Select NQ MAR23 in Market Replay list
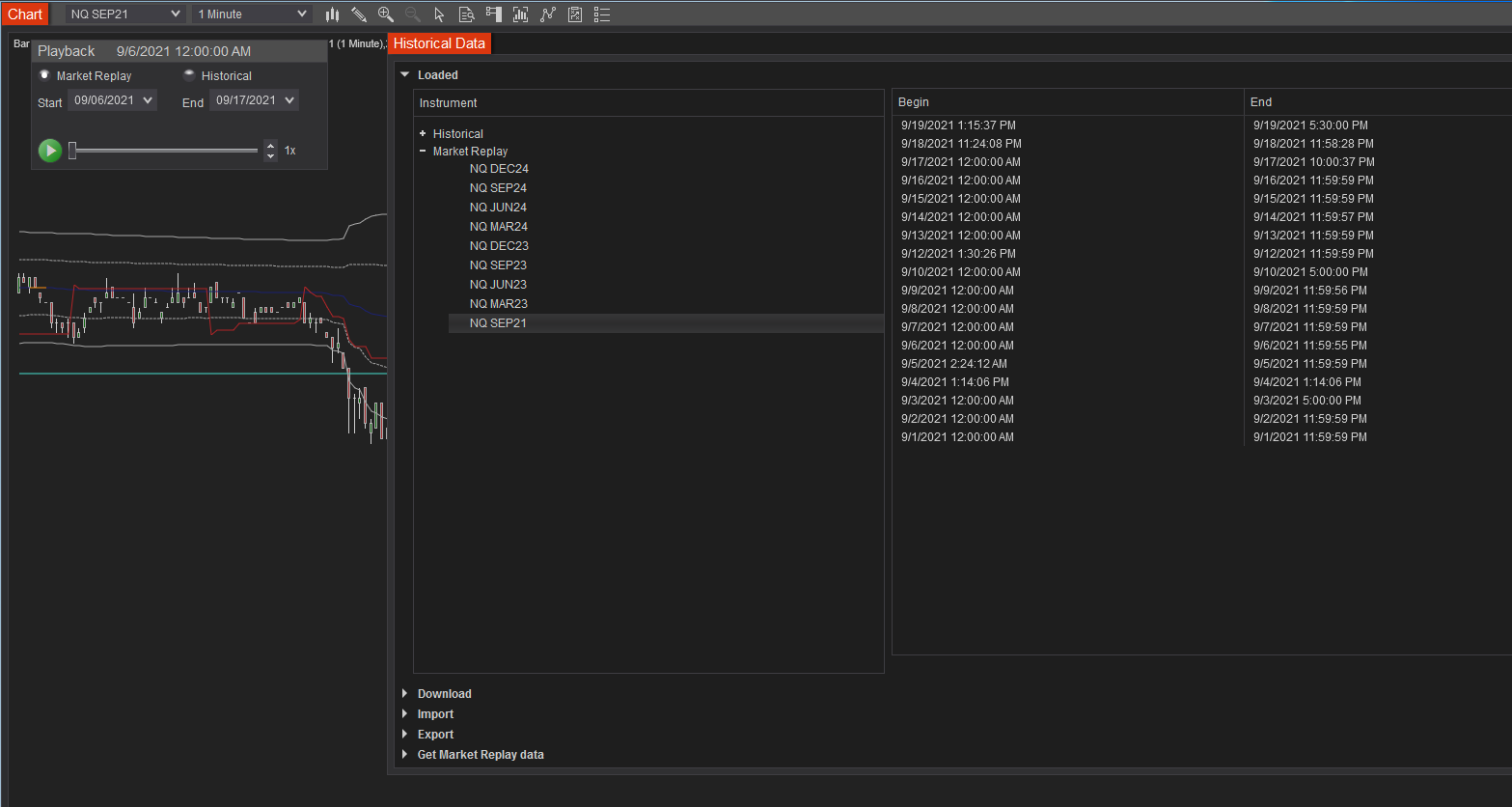Screen dimensions: 1512x807 click(499, 304)
